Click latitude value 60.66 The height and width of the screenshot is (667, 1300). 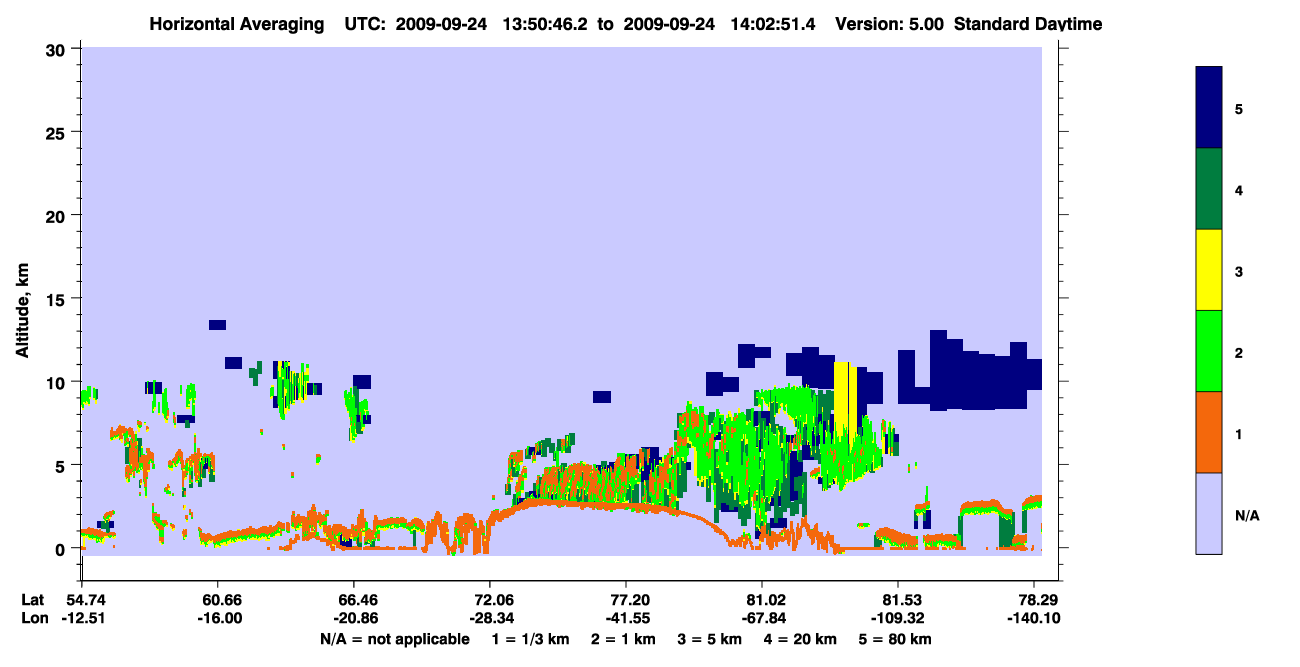coord(219,600)
